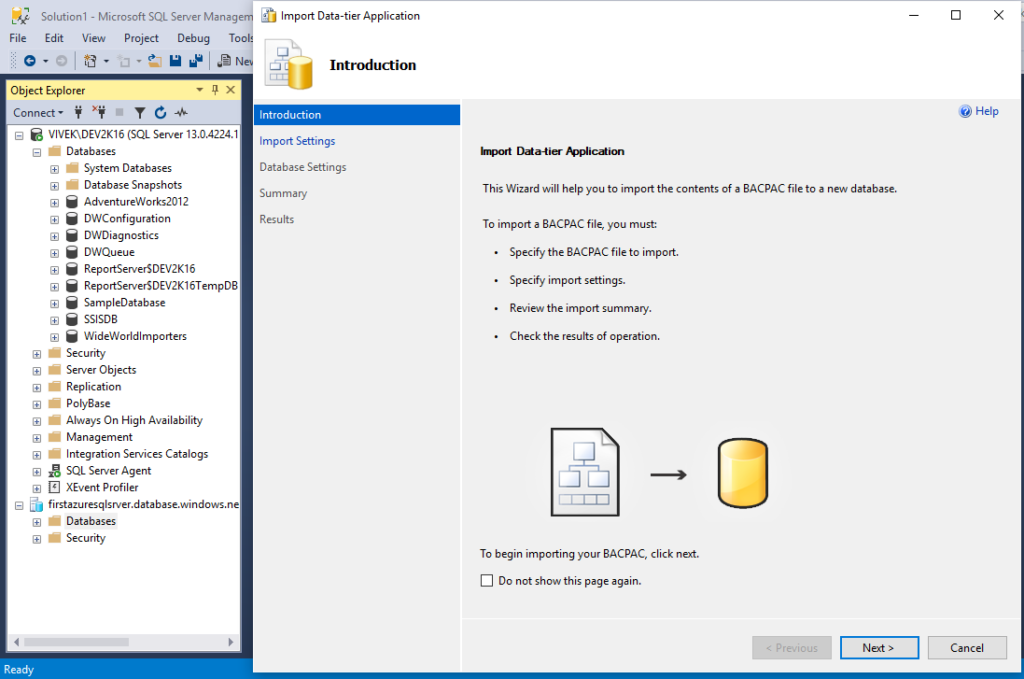Click the Navigate Backward toolbar icon
1024x679 pixels.
pyautogui.click(x=30, y=60)
